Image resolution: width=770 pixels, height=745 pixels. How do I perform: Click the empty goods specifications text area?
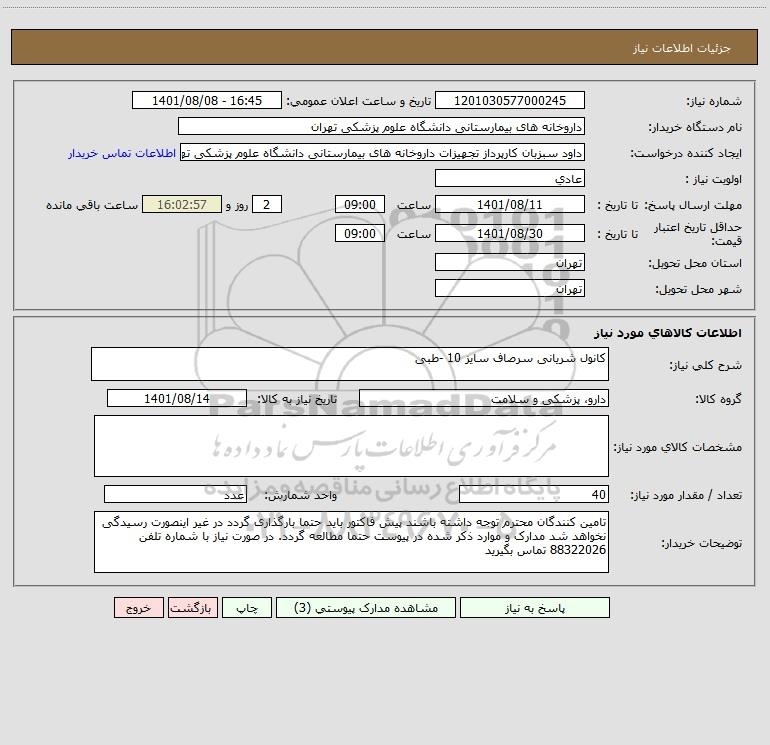coord(351,446)
